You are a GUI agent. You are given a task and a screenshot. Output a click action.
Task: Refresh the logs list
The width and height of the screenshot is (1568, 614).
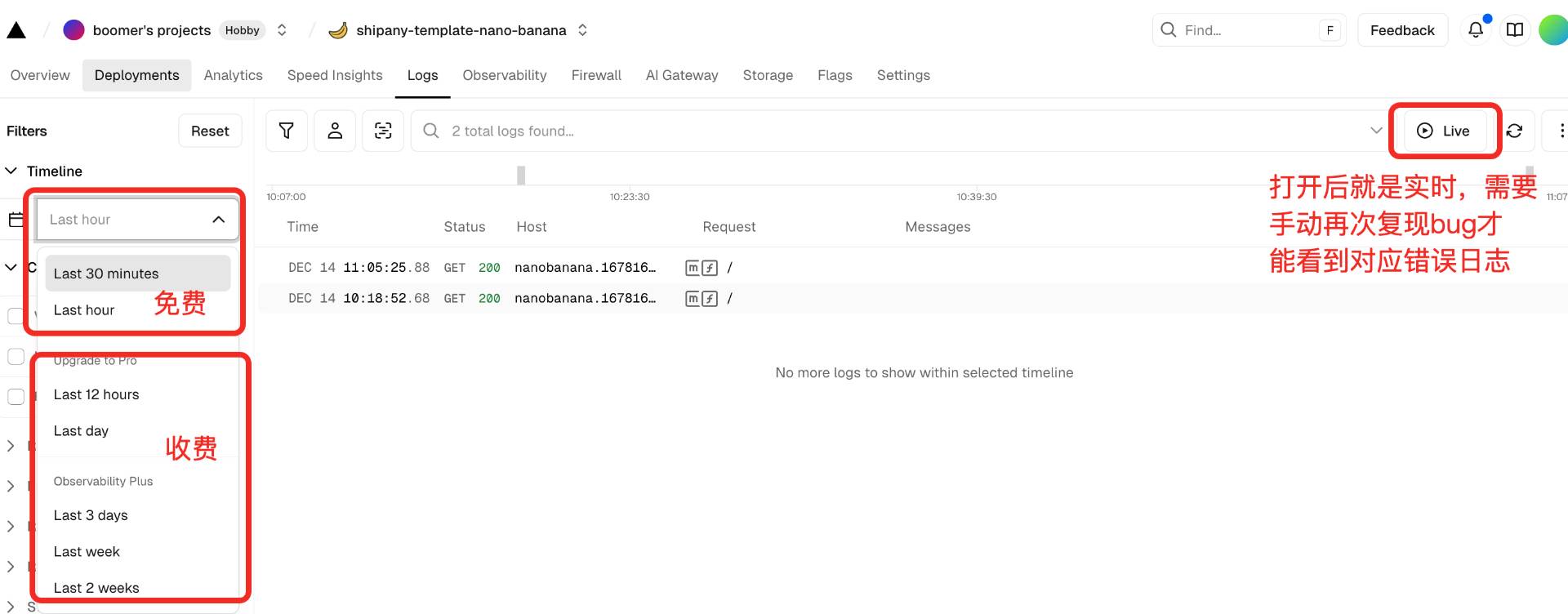(x=1514, y=131)
